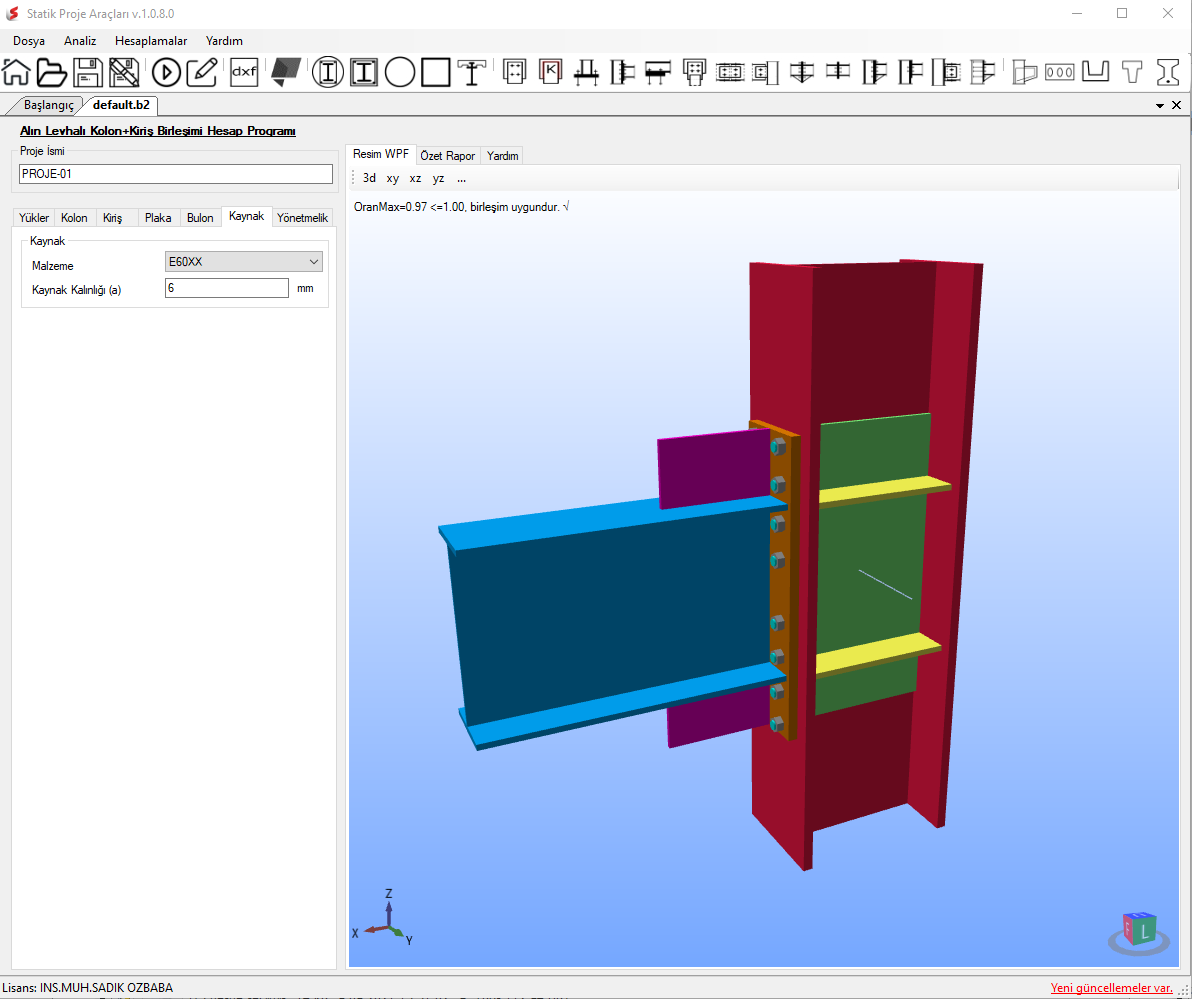Click the OranMax=0.97 result text
The image size is (1192, 999).
[x=461, y=207]
